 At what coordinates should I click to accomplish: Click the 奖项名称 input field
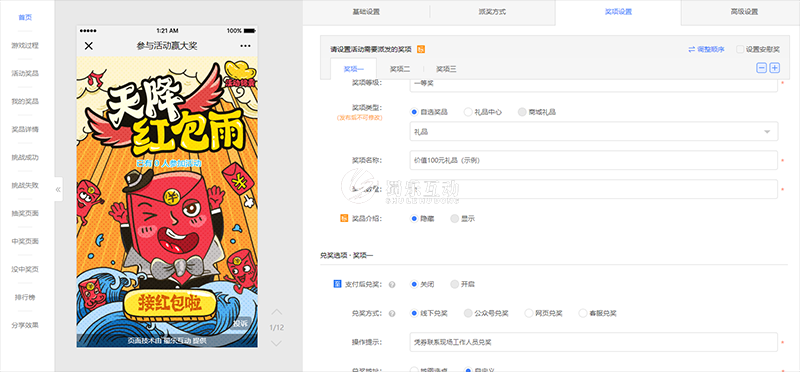[594, 160]
